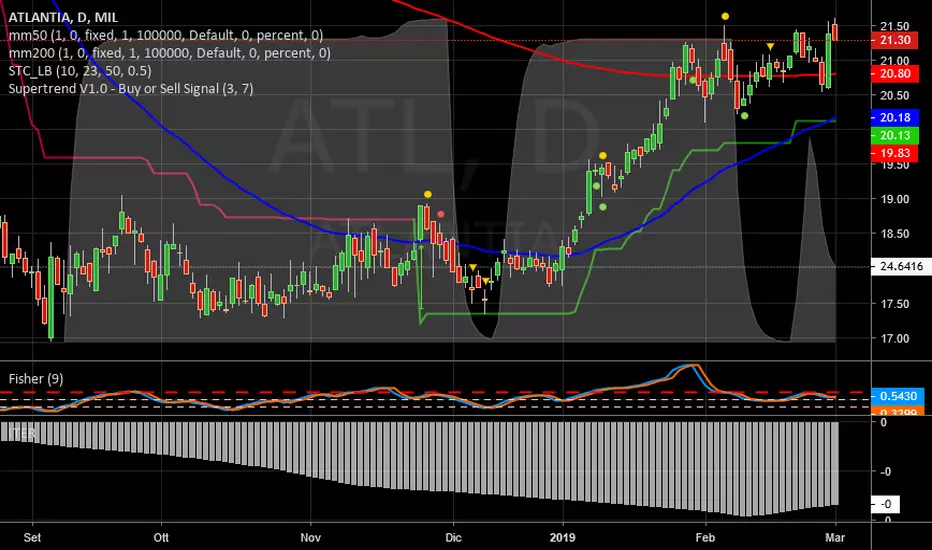Click the 17.00 price axis label

click(x=895, y=338)
